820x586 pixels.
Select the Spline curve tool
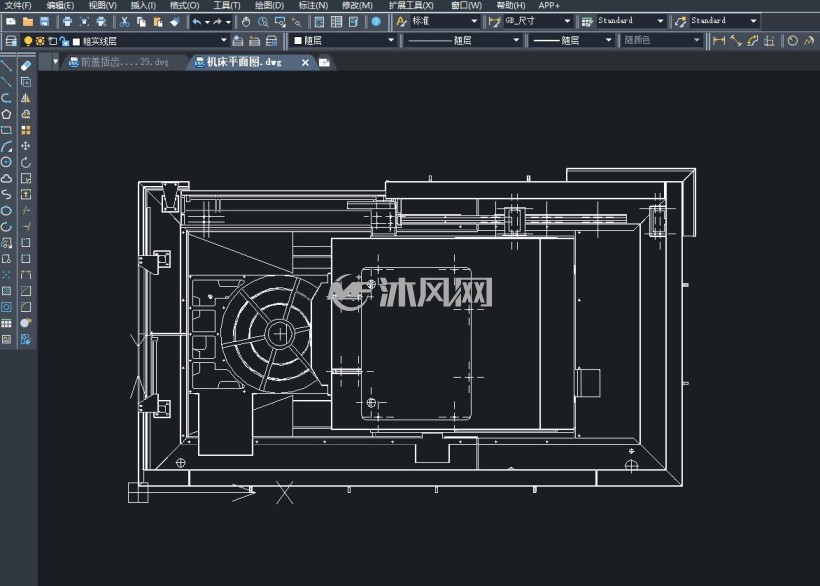[x=6, y=194]
